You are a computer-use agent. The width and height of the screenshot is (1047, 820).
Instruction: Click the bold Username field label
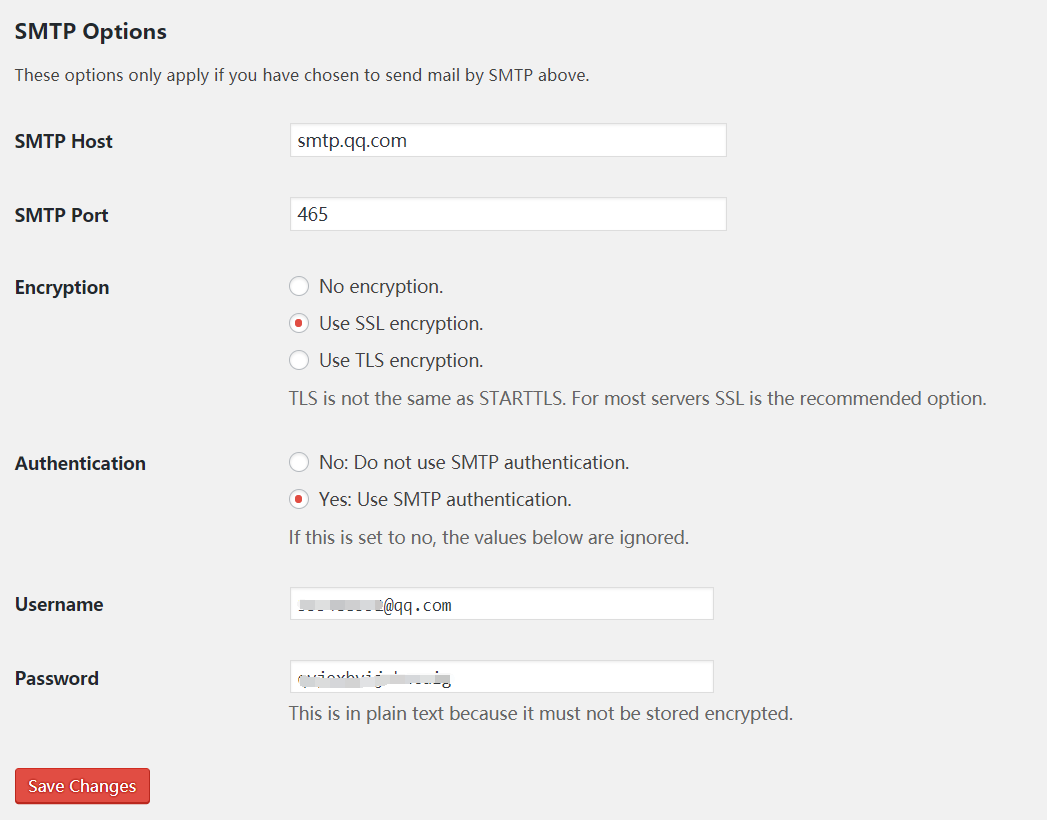59,604
